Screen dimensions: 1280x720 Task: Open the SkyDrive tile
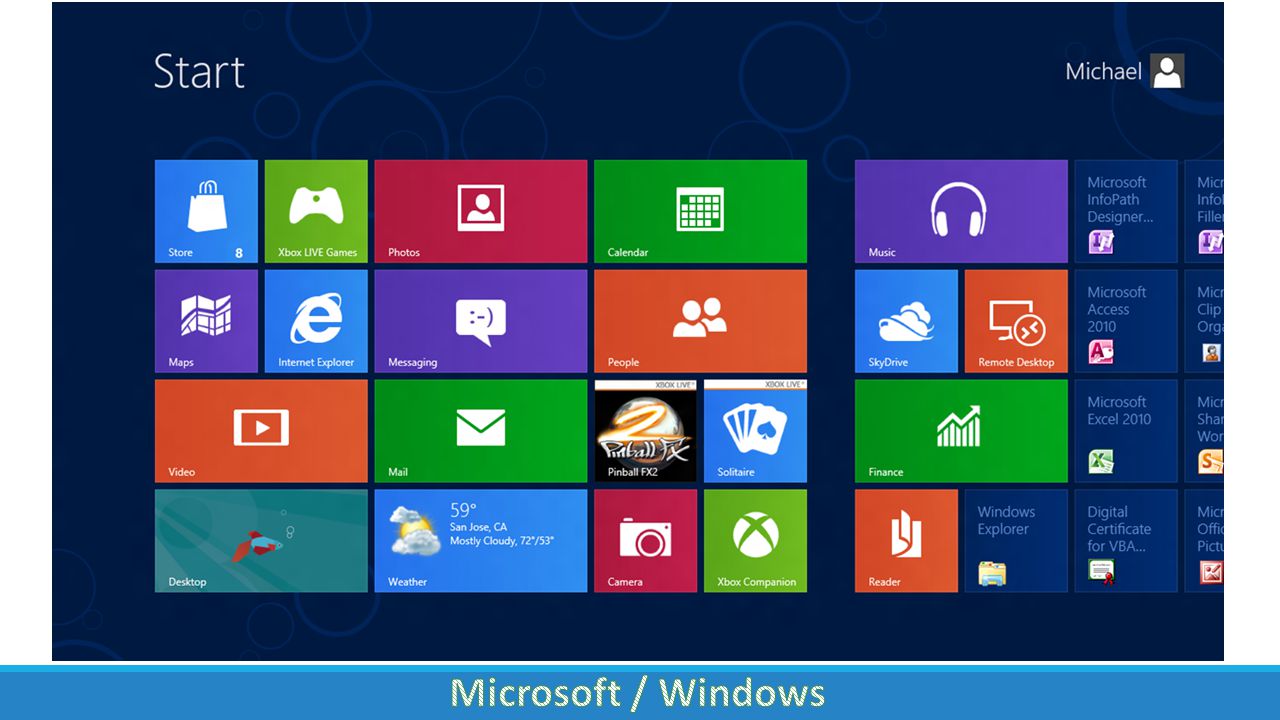pyautogui.click(x=906, y=321)
